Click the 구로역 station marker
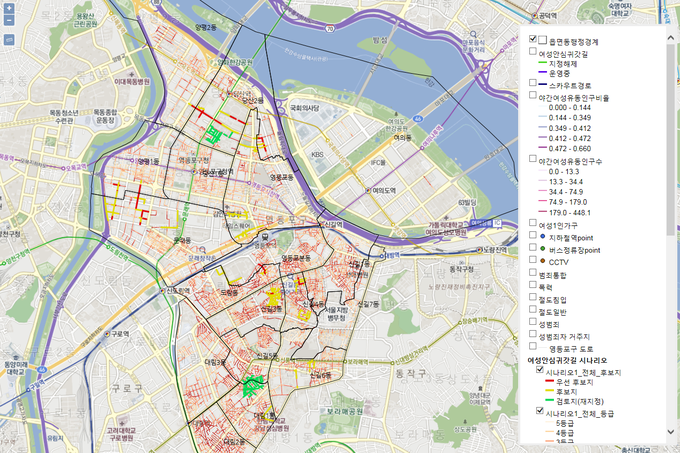Image resolution: width=680 pixels, height=453 pixels. tap(107, 334)
